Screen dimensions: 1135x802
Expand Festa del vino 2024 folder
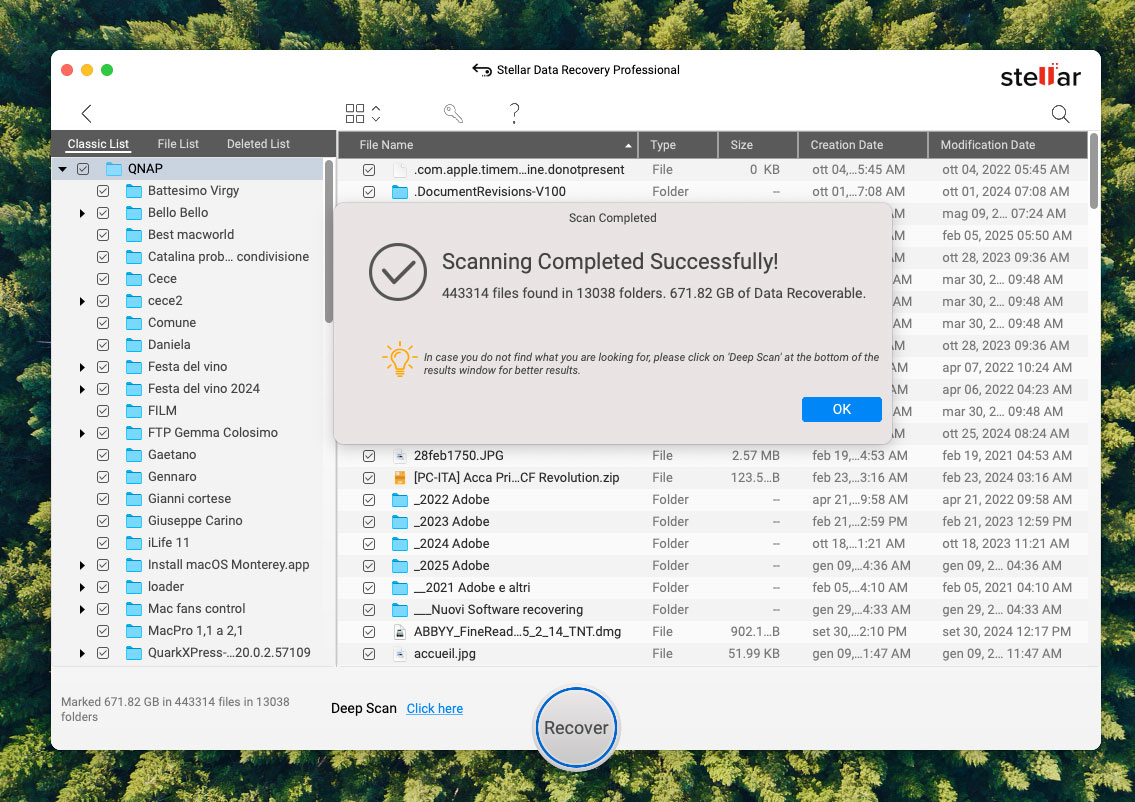click(x=82, y=389)
